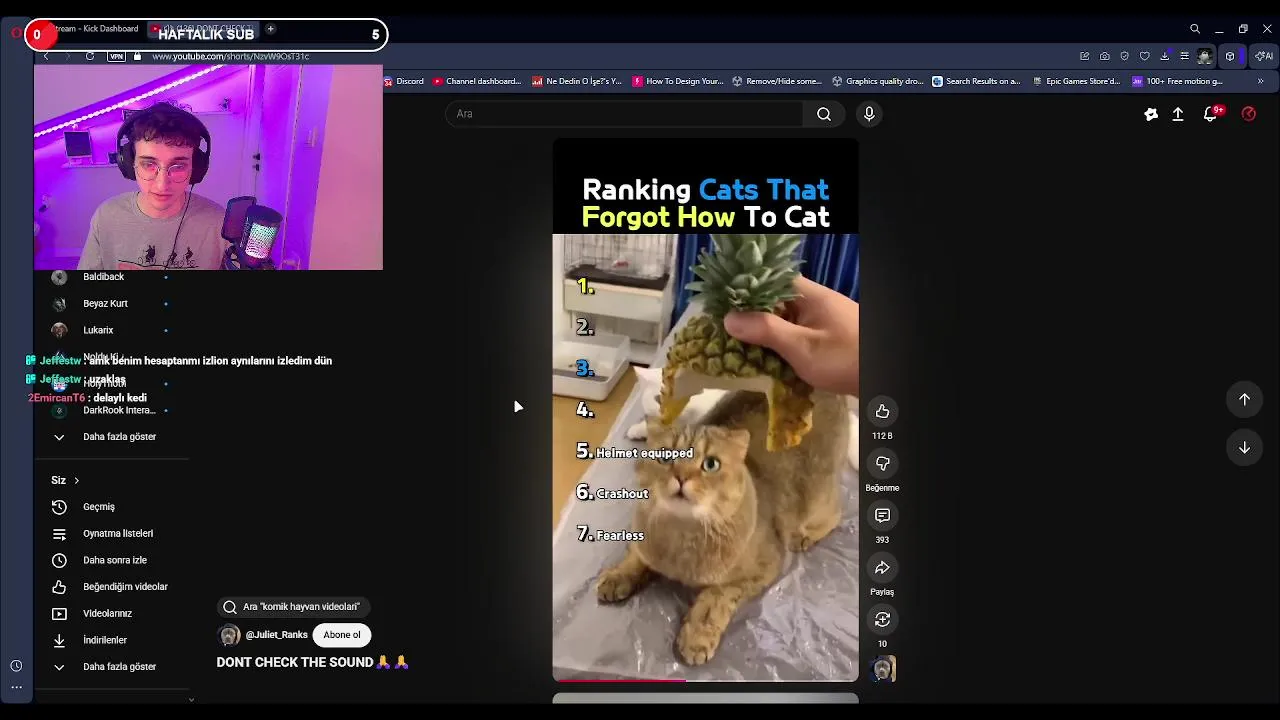Click the shield ad blocker icon
1280x720 pixels.
[x=1124, y=56]
